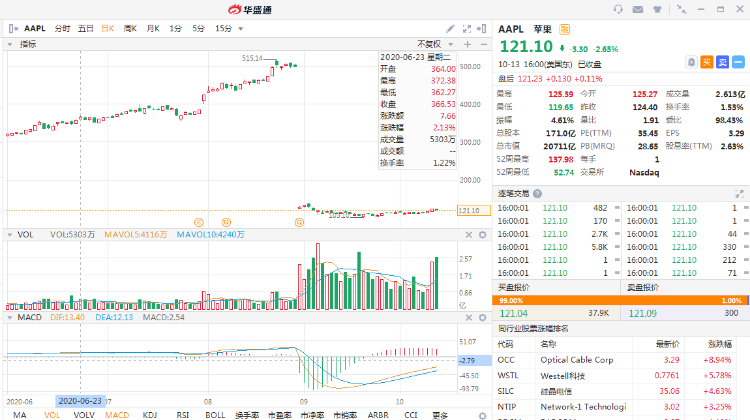750x420 pixels.
Task: Open customer service headset icon
Action: point(618,9)
